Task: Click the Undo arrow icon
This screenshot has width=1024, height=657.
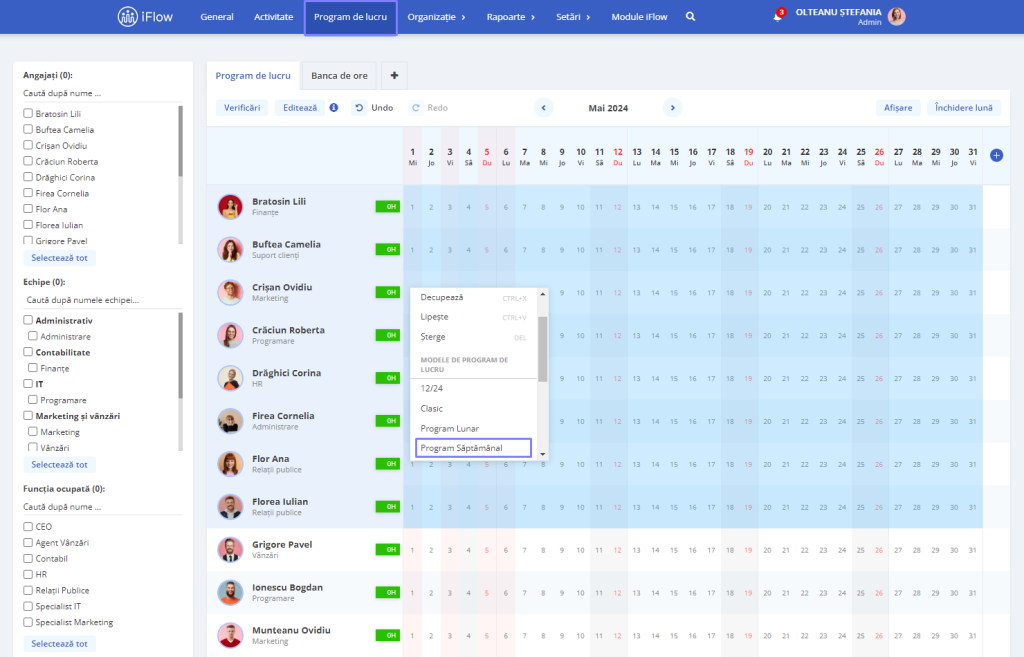Action: pos(359,108)
